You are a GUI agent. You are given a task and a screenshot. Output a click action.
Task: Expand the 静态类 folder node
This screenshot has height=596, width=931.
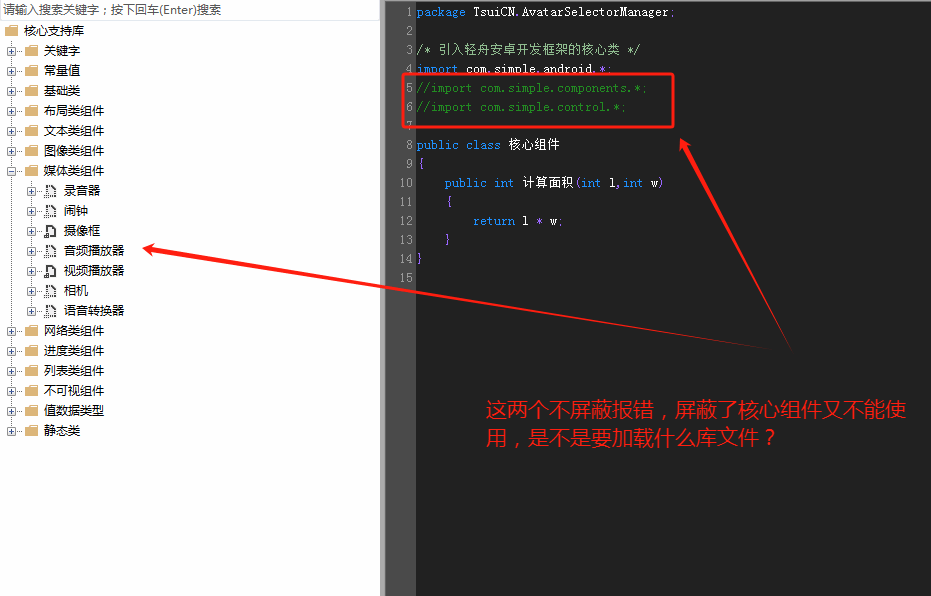(x=11, y=431)
